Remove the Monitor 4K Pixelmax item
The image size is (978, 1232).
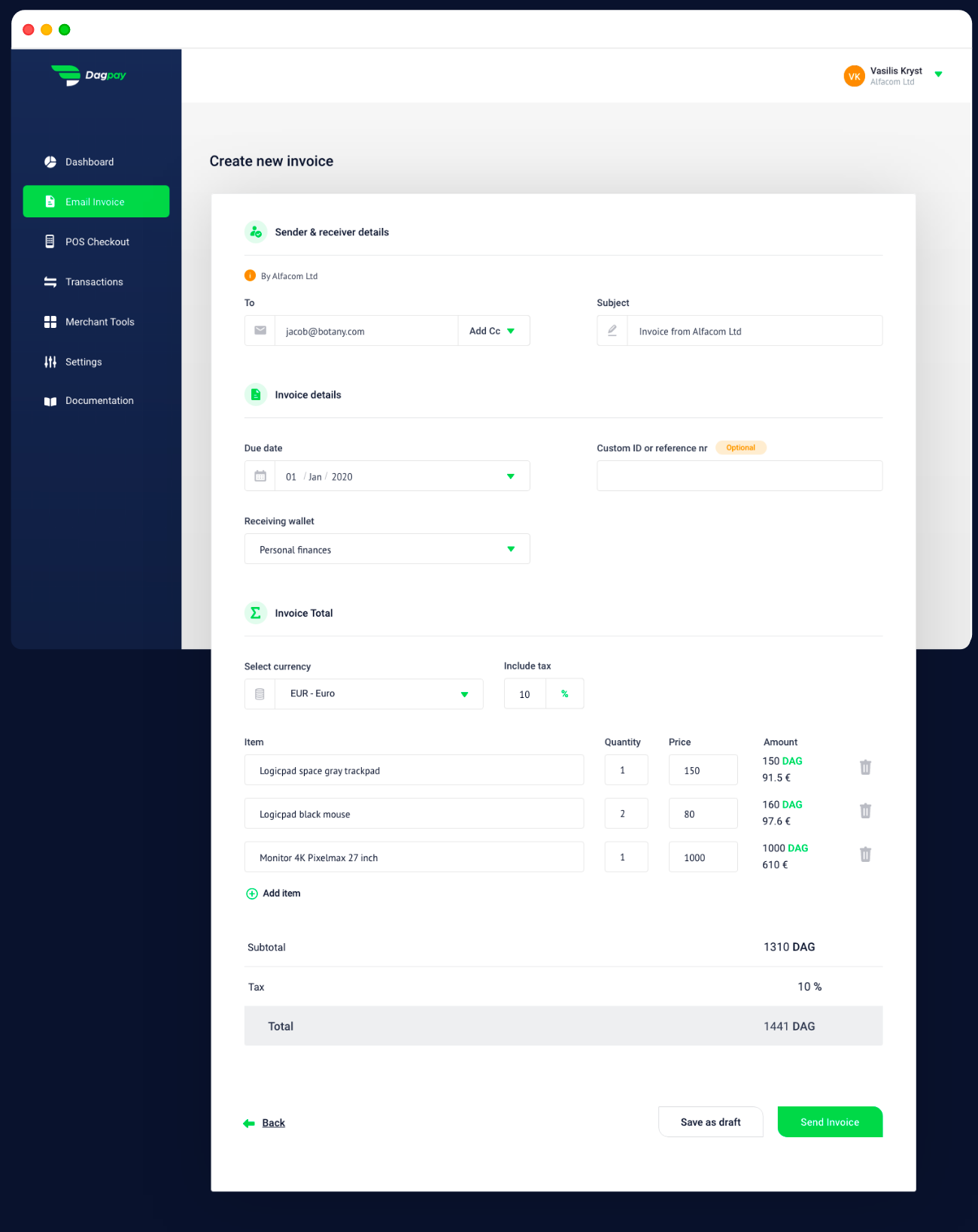pos(865,854)
